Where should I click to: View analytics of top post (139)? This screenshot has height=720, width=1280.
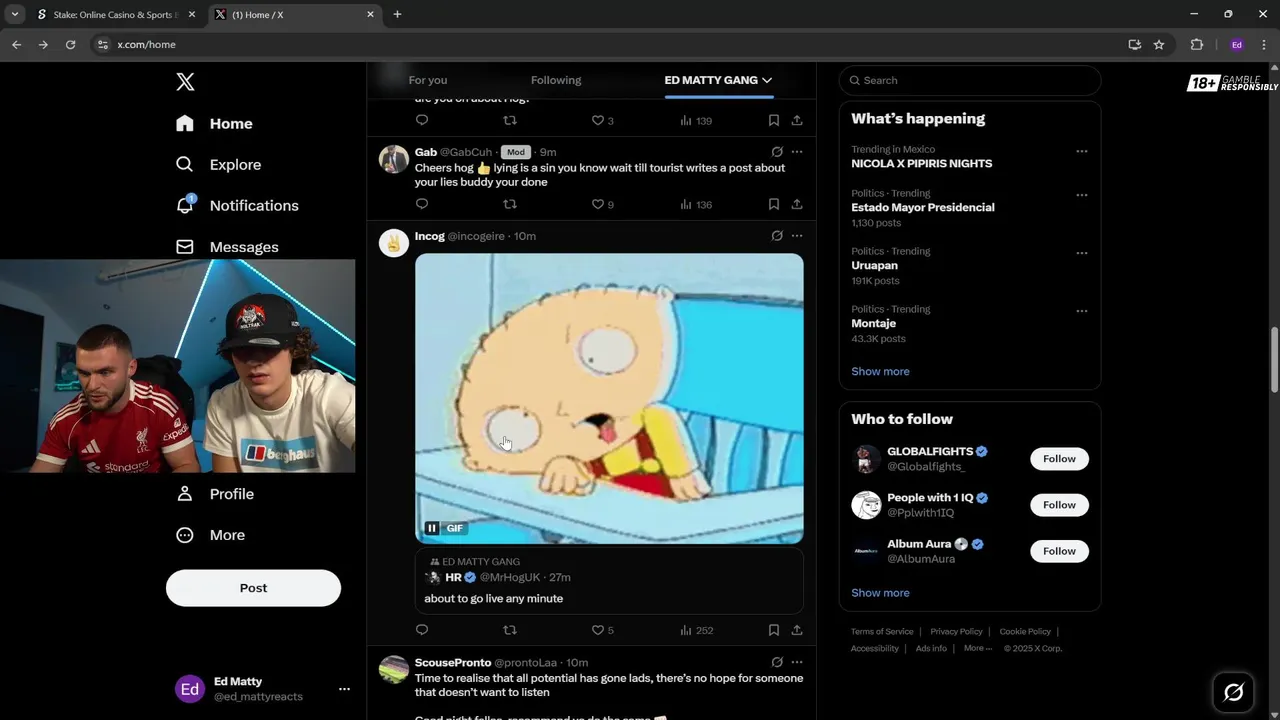pyautogui.click(x=695, y=120)
